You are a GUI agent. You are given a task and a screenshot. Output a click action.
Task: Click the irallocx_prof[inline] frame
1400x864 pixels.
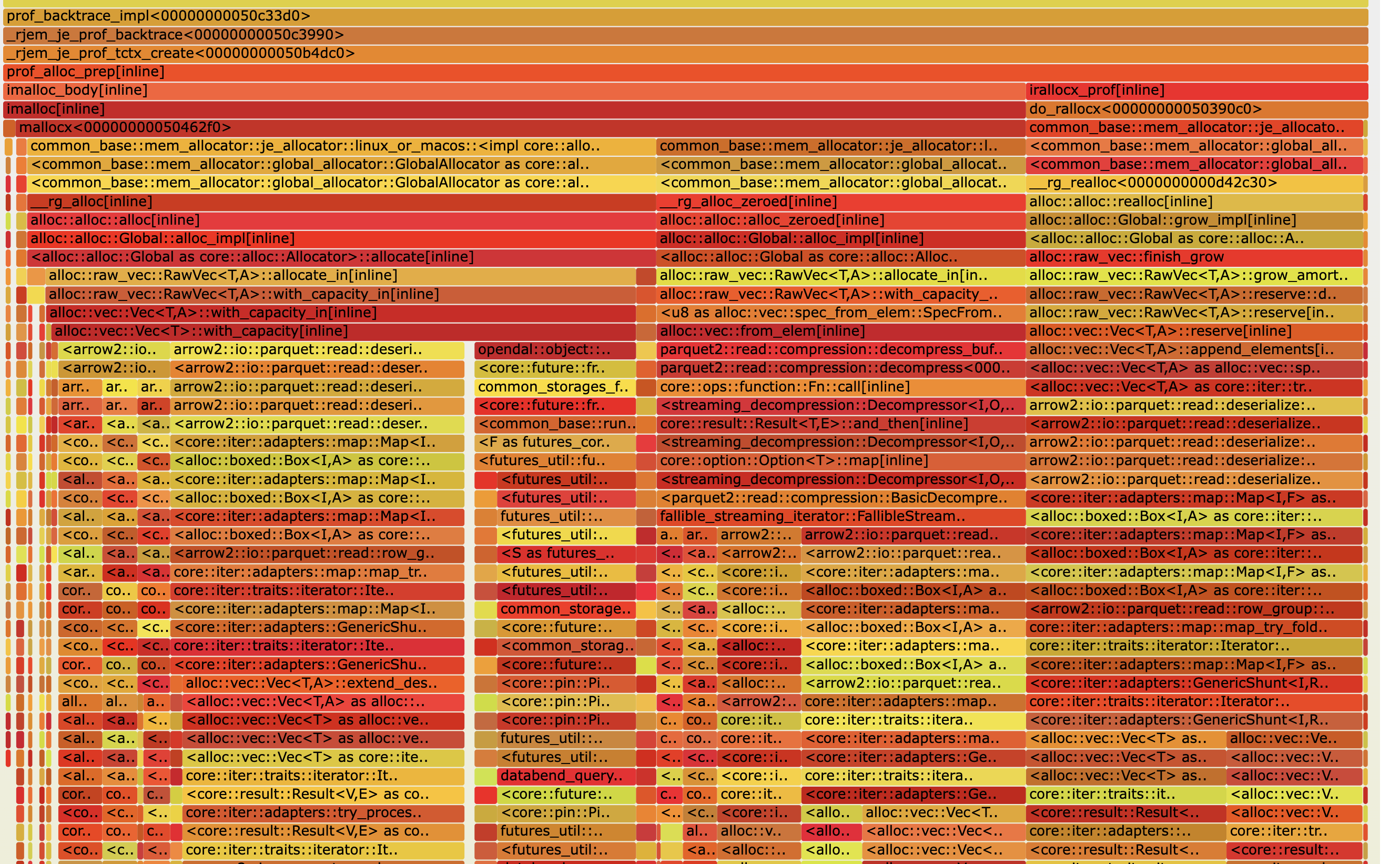(1196, 91)
